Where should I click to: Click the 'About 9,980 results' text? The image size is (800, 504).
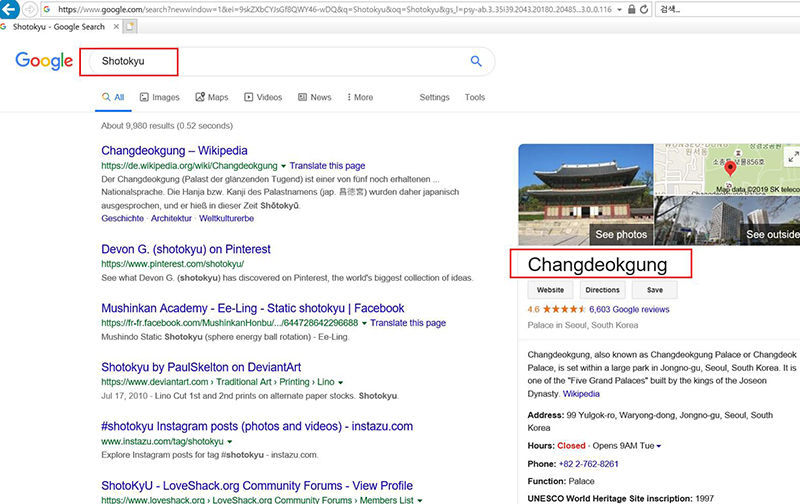(167, 125)
